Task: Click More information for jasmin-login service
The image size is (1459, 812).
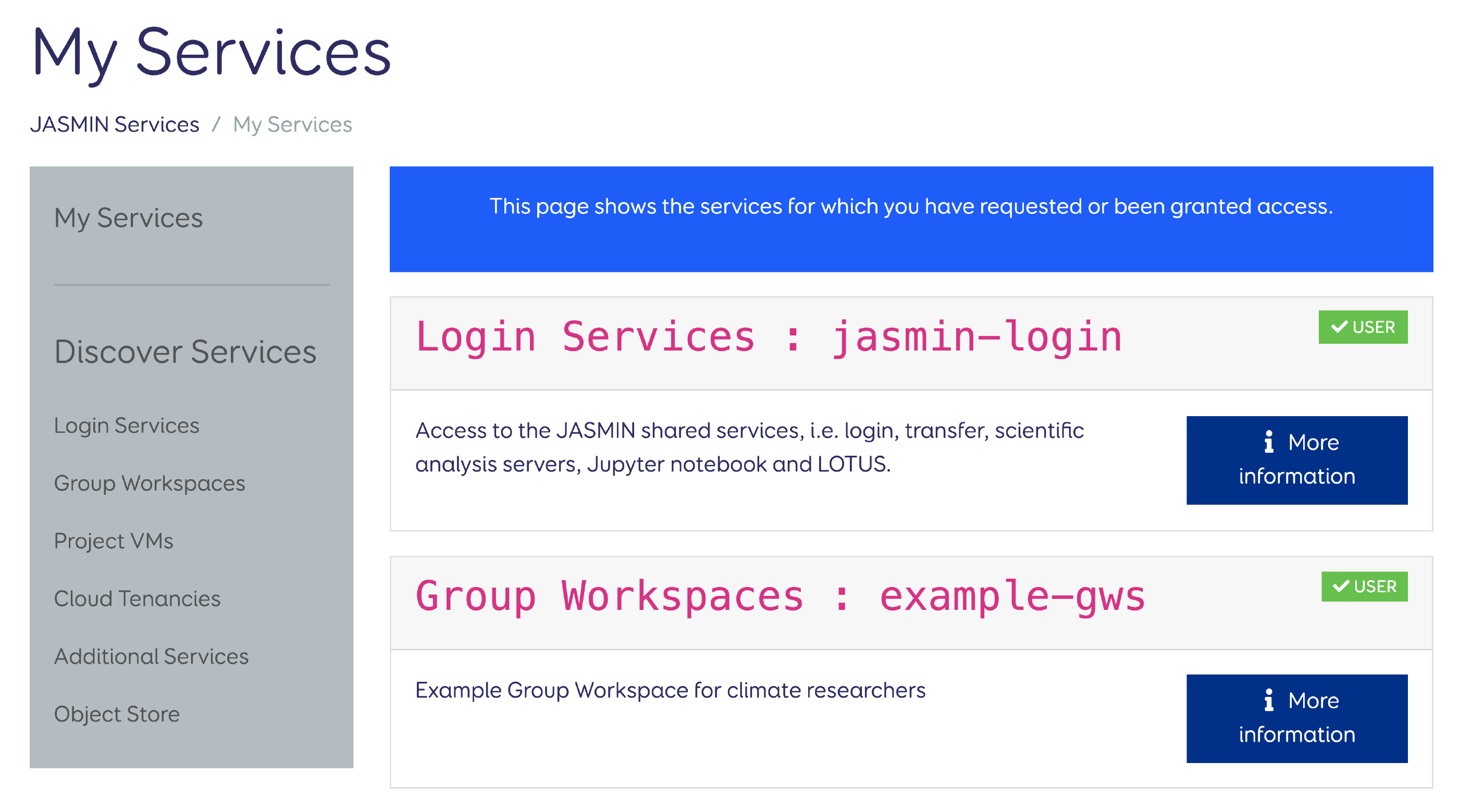Action: 1297,459
